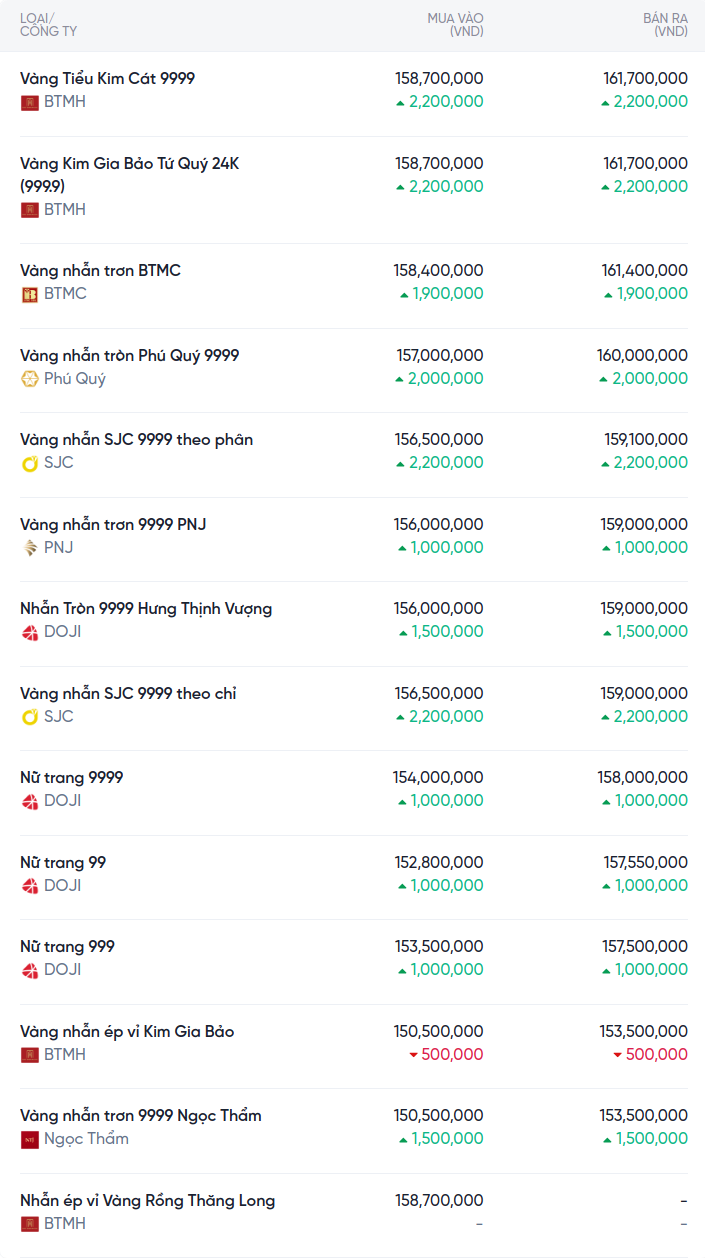705x1258 pixels.
Task: Click SJC logo under Vàng nhẫn SJC theo phân
Action: (30, 463)
